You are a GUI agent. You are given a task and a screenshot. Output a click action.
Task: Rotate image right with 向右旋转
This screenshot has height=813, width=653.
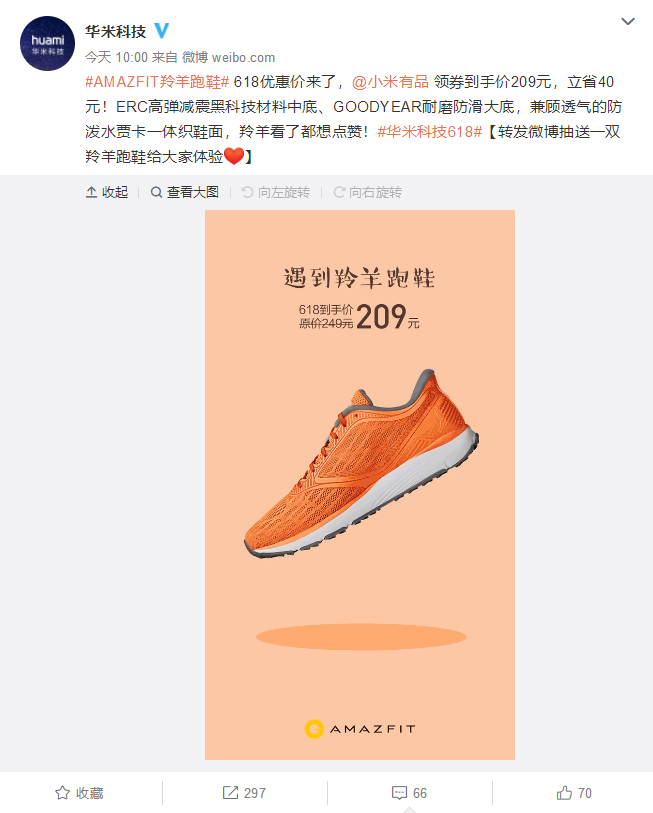coord(367,192)
